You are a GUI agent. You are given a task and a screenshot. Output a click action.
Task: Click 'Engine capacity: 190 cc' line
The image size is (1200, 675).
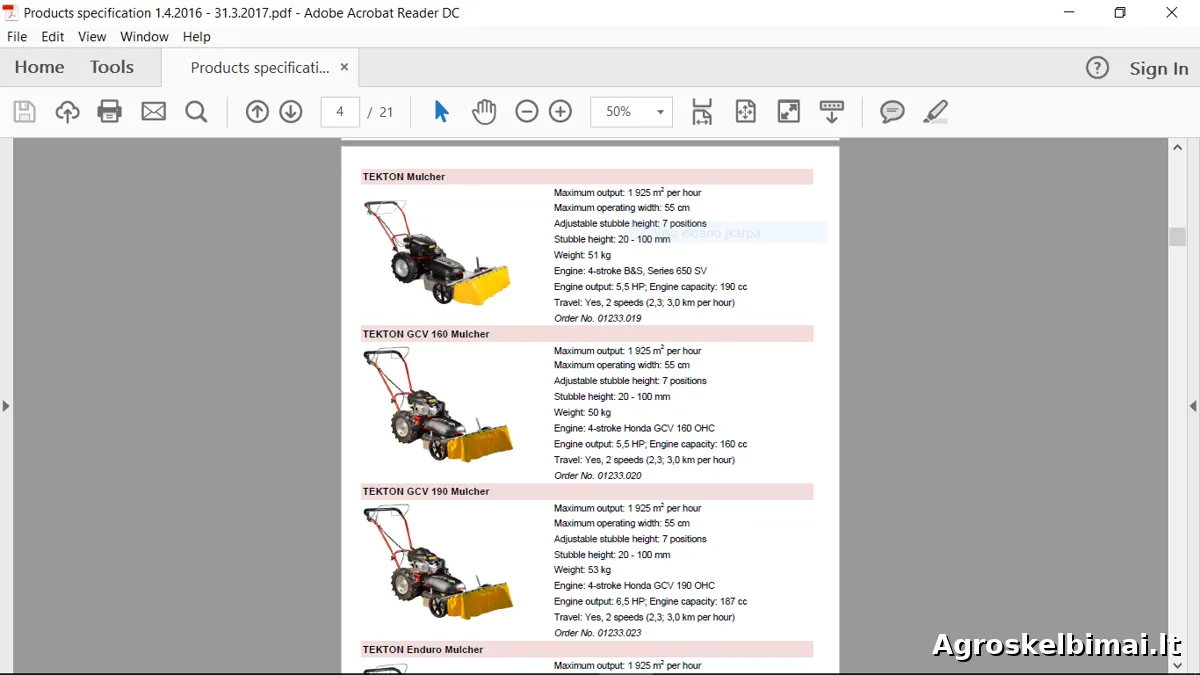[698, 287]
